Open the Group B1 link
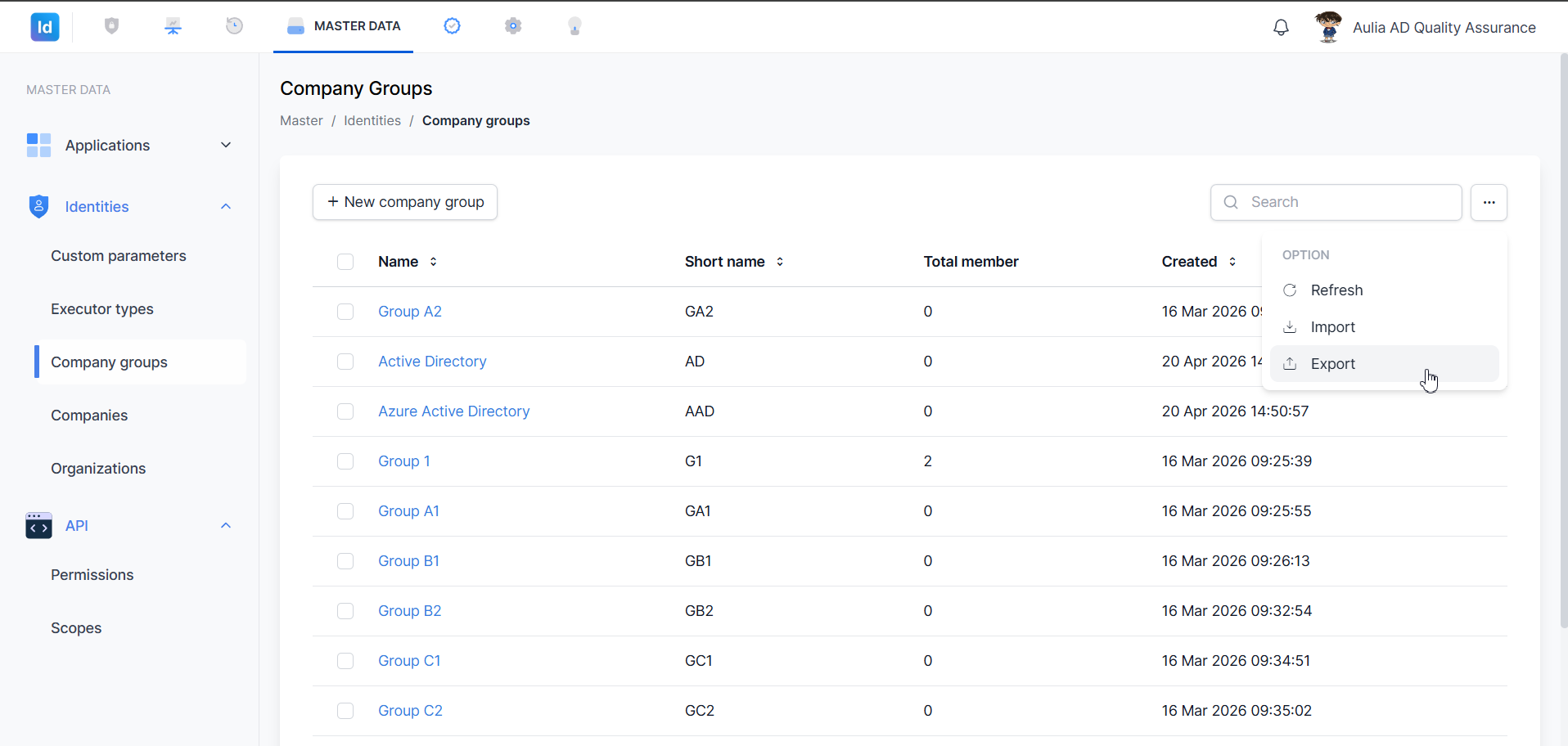This screenshot has width=1568, height=746. pos(409,561)
